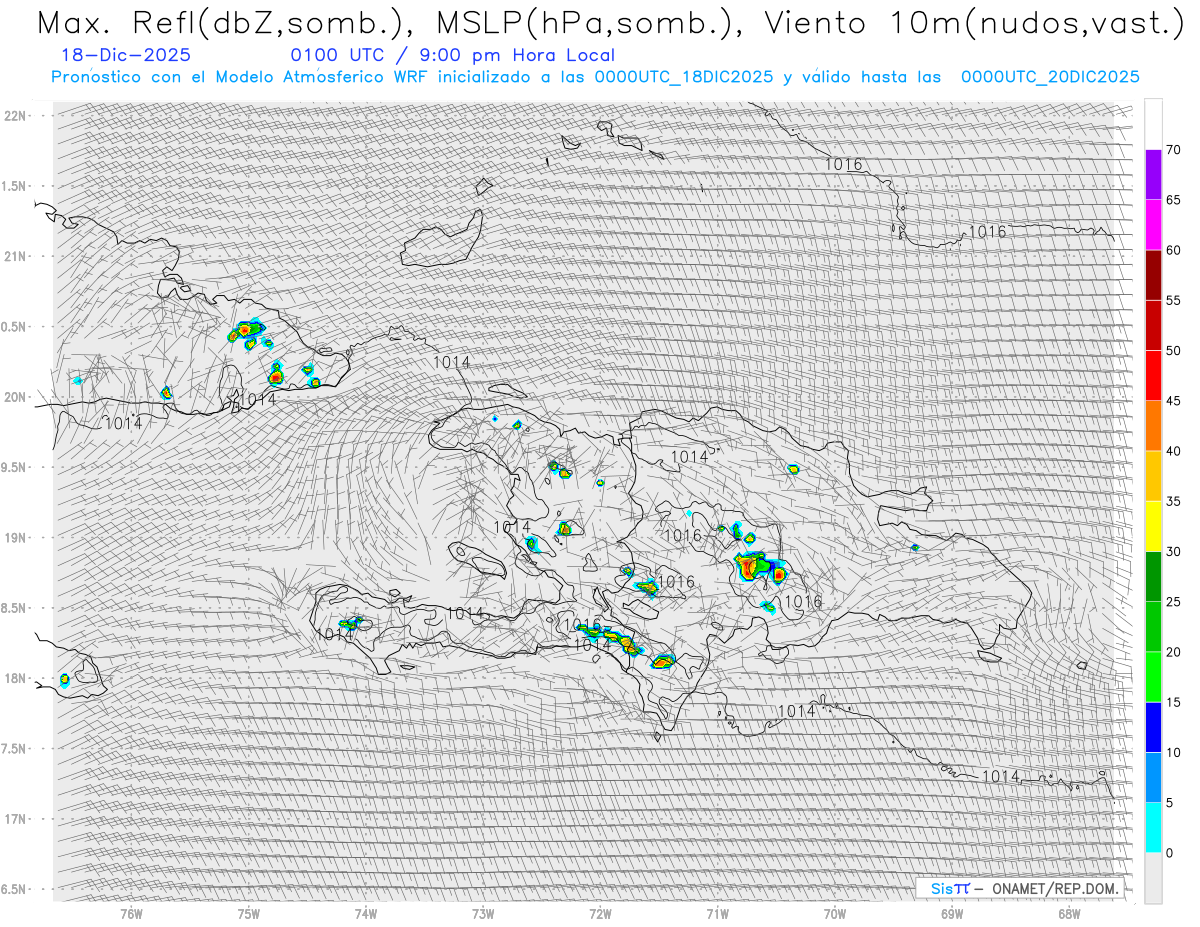
Task: Click the '6.5N' latitude axis label
Action: click(15, 889)
